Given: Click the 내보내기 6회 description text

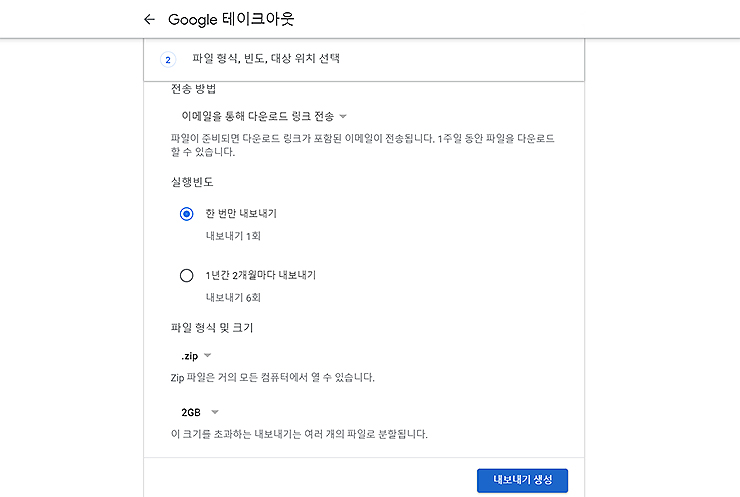Looking at the screenshot, I should 233,297.
